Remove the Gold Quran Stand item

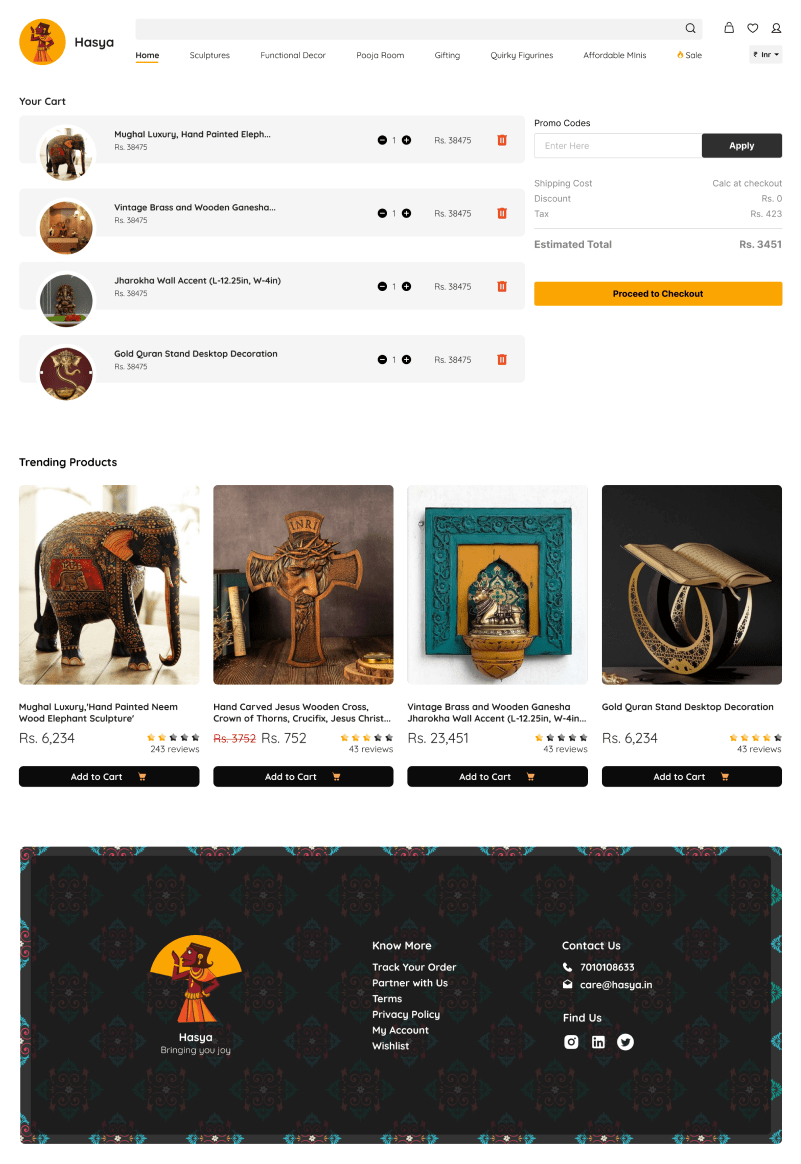pos(502,359)
